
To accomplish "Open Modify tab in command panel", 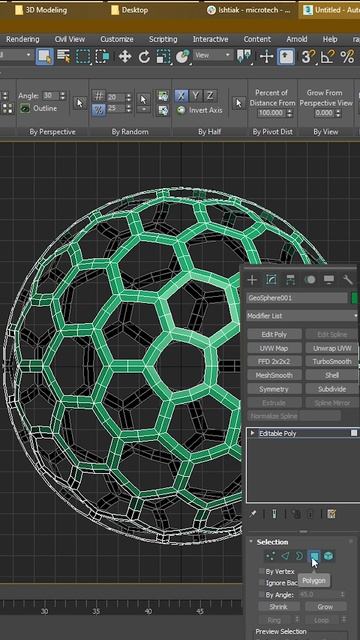I will click(271, 280).
